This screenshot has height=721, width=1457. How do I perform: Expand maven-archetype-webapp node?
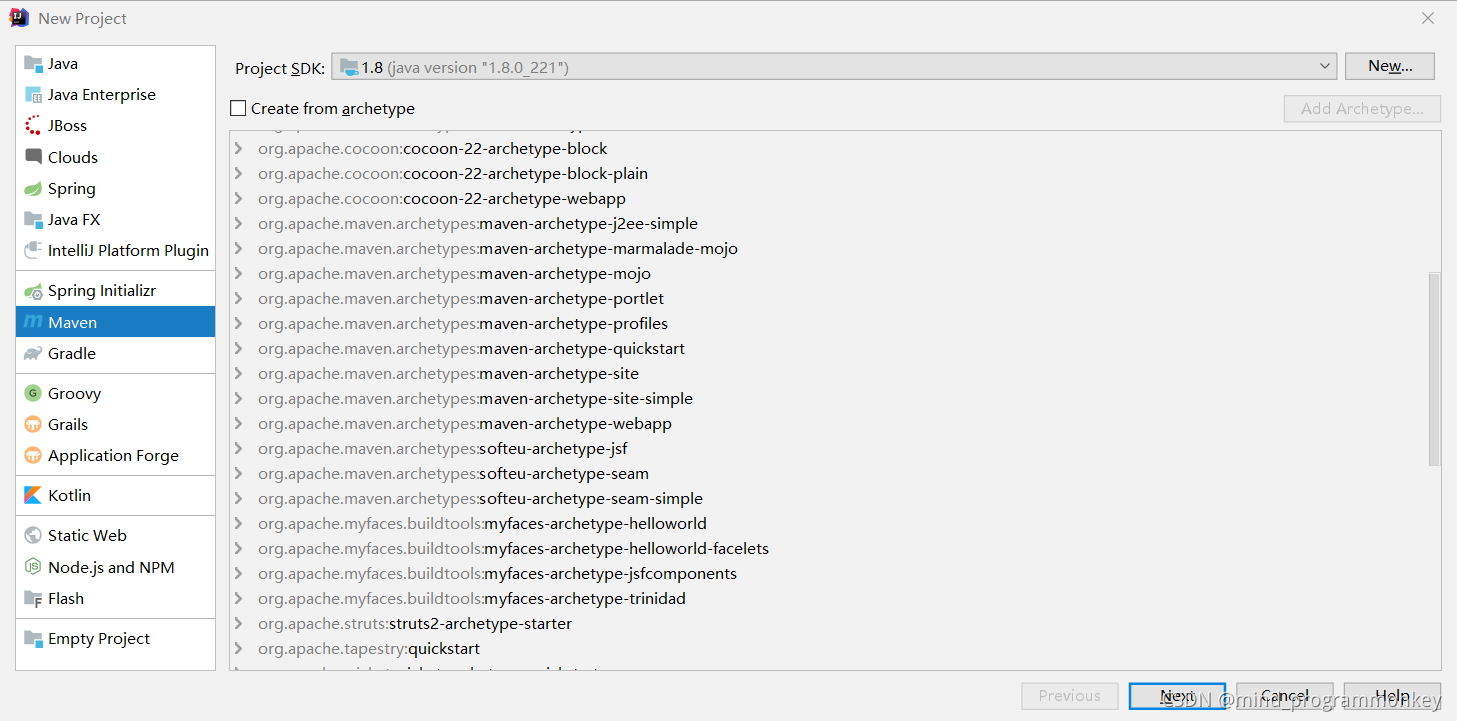[x=238, y=424]
